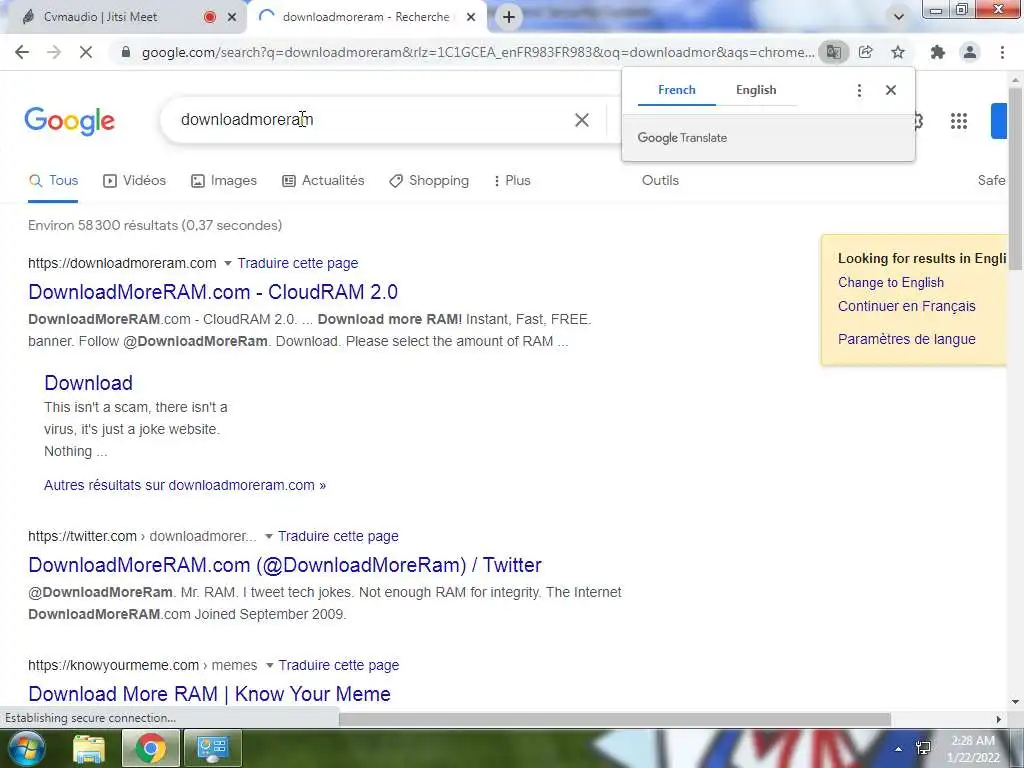Go back to the previous page
The height and width of the screenshot is (768, 1024).
point(22,52)
